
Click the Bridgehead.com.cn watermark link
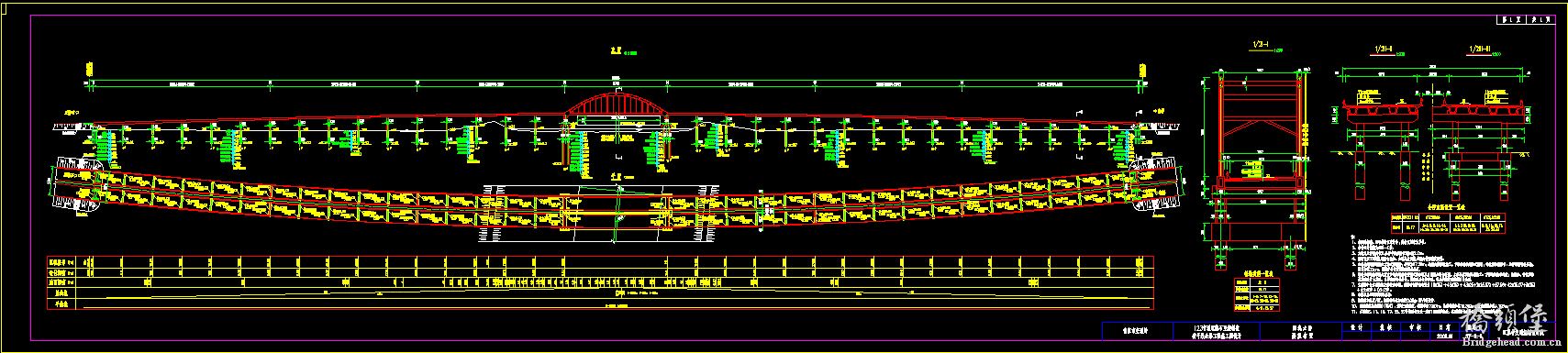1512,343
